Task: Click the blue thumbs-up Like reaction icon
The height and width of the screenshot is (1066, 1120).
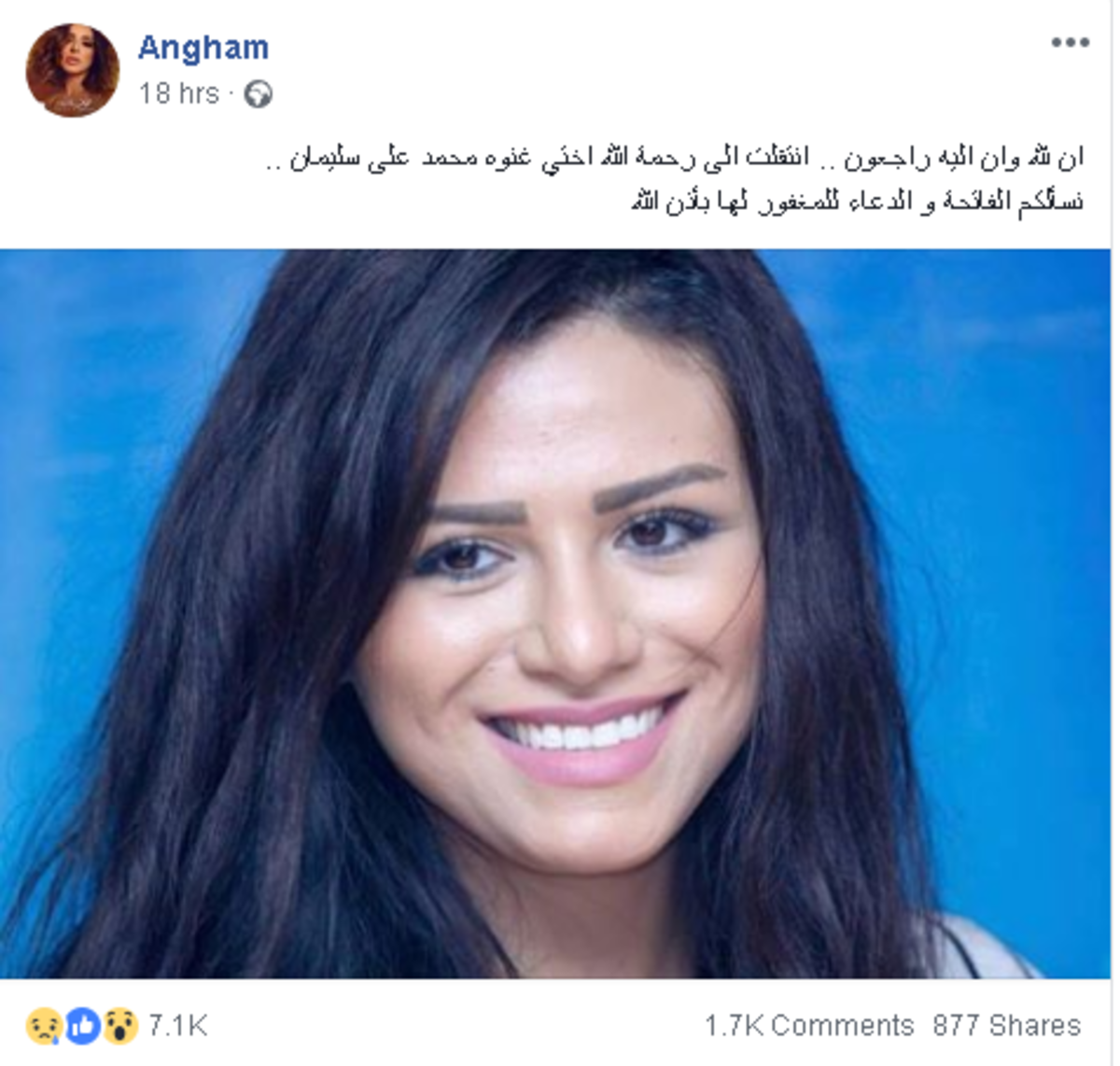Action: coord(83,1026)
